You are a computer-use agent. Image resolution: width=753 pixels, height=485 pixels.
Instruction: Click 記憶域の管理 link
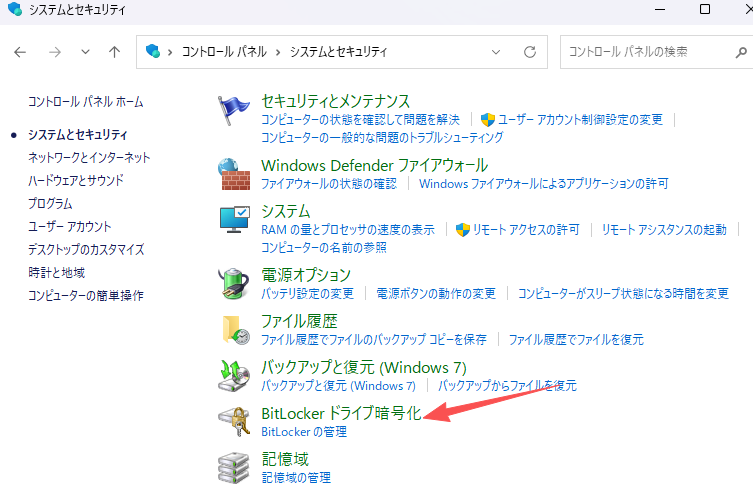[x=296, y=478]
